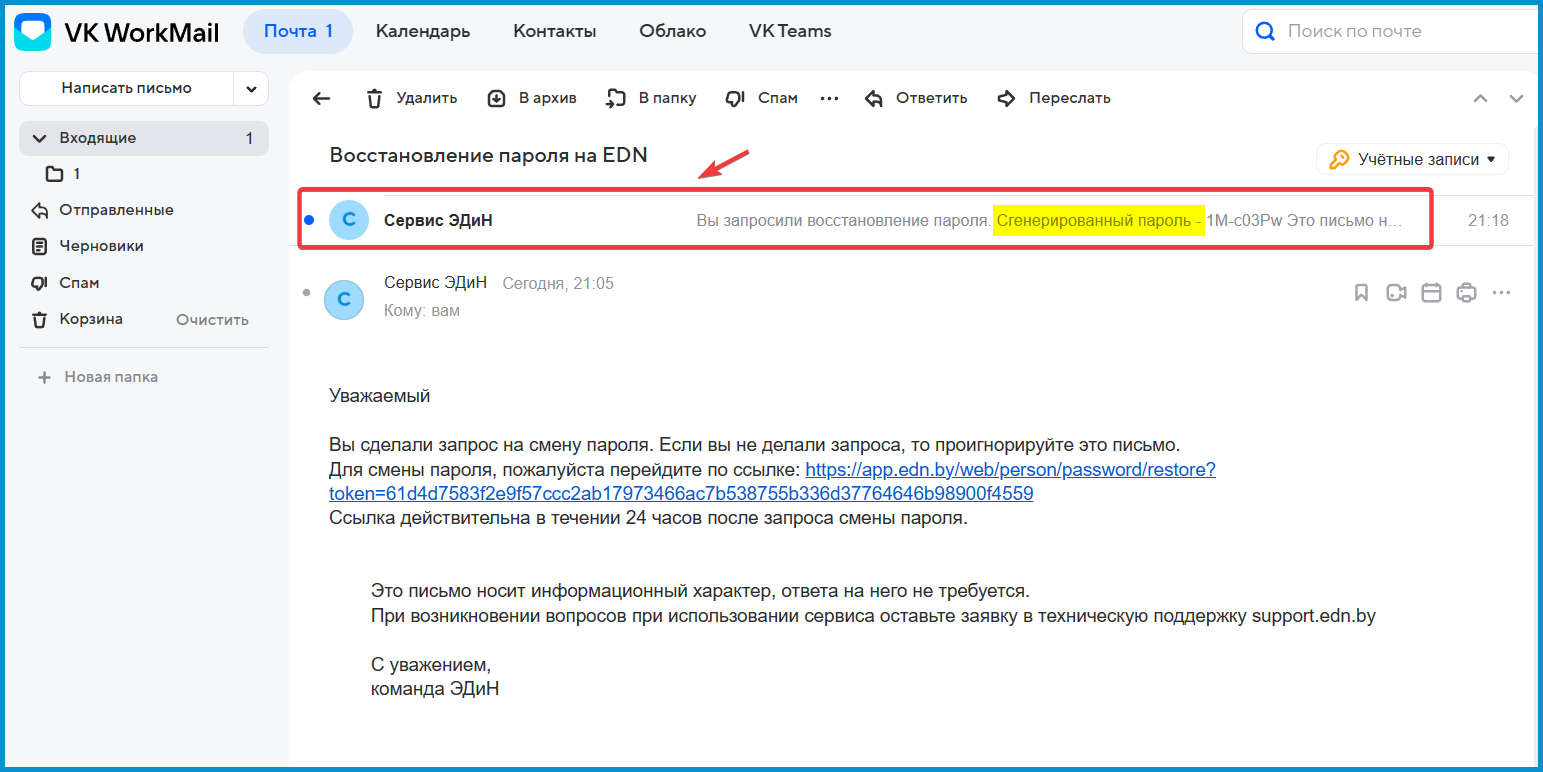Viewport: 1543px width, 772px height.
Task: Empty the trash with Очистить
Action: point(212,320)
